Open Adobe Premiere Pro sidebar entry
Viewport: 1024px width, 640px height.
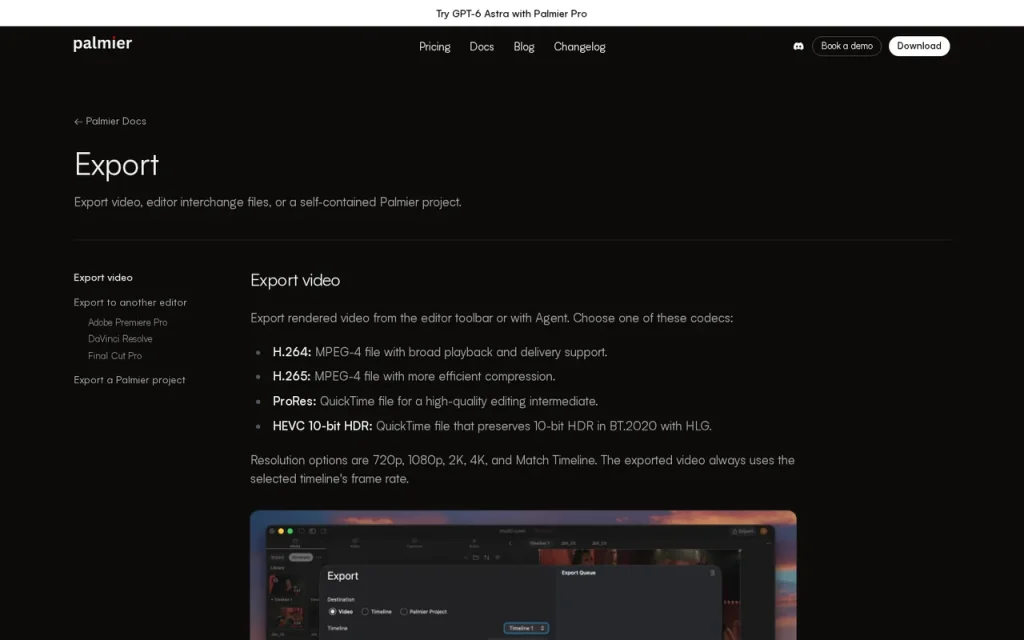(127, 323)
